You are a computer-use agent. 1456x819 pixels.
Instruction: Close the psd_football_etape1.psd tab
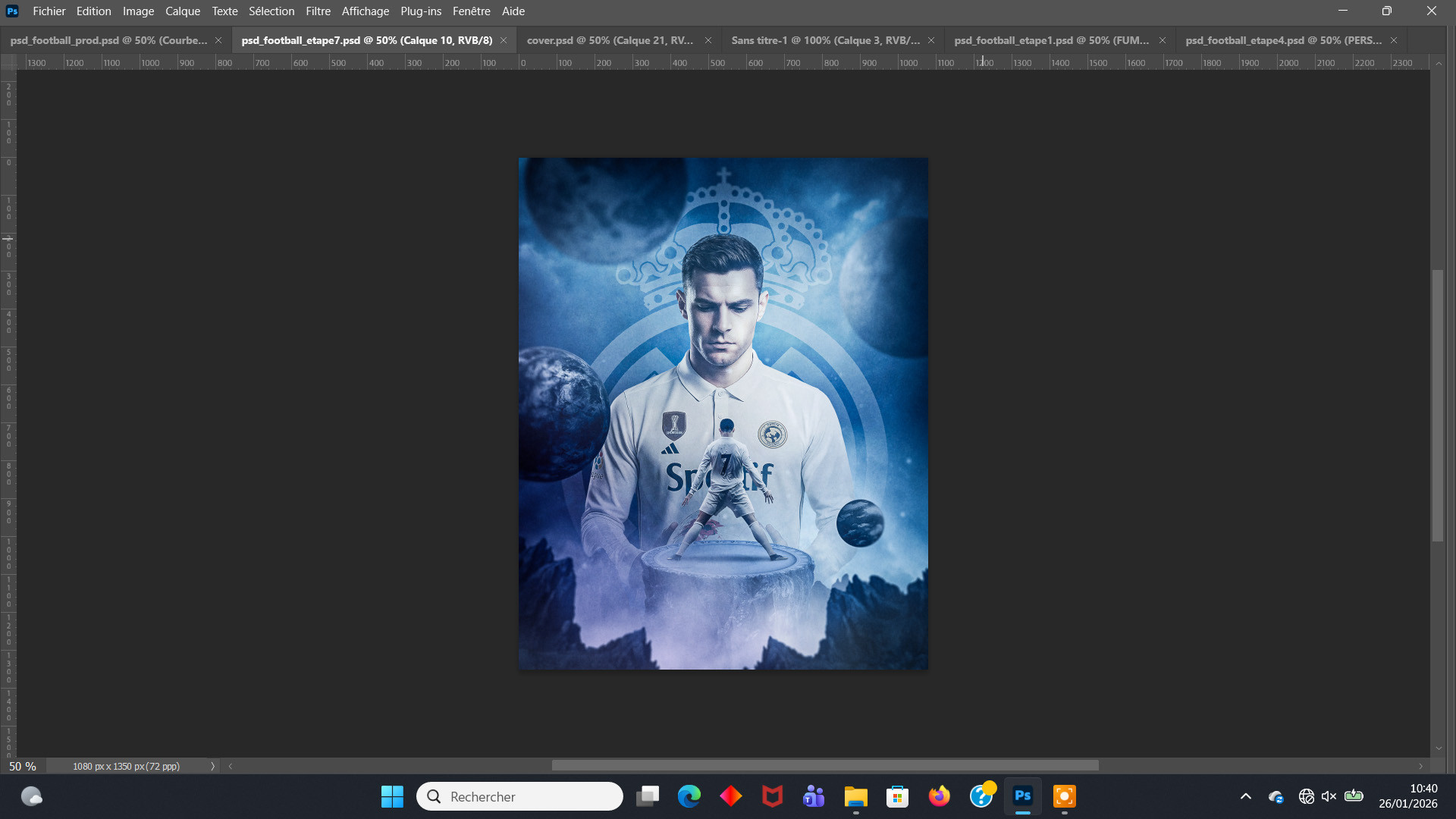tap(1163, 40)
